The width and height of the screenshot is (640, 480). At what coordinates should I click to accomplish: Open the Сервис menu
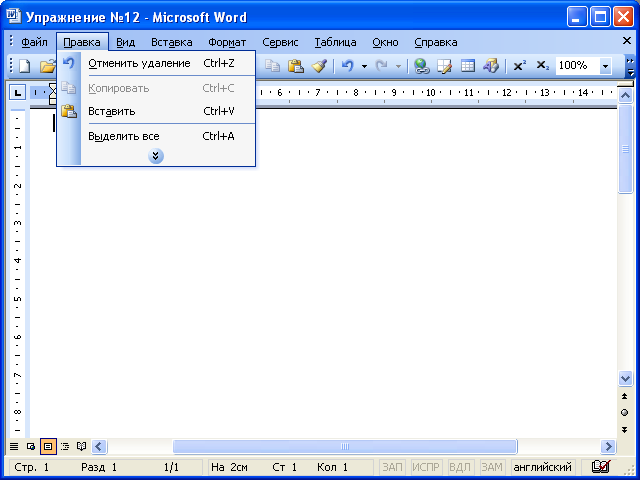(280, 42)
